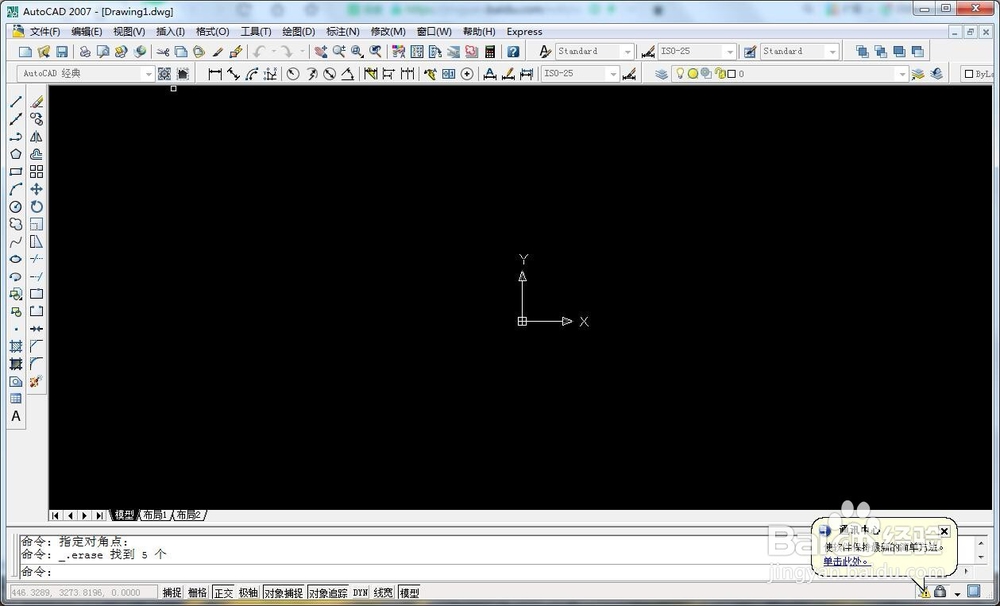Select the Mirror tool
Viewport: 1000px width, 606px height.
[36, 137]
